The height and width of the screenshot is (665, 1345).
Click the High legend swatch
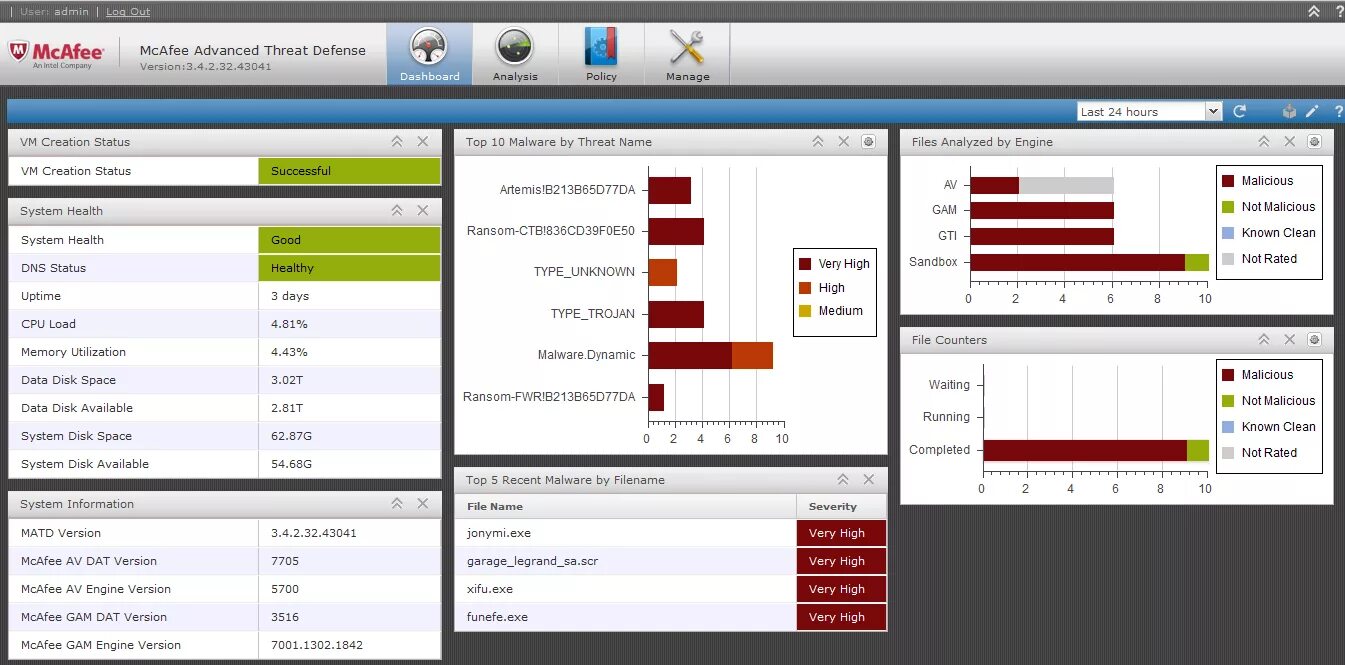coord(805,288)
